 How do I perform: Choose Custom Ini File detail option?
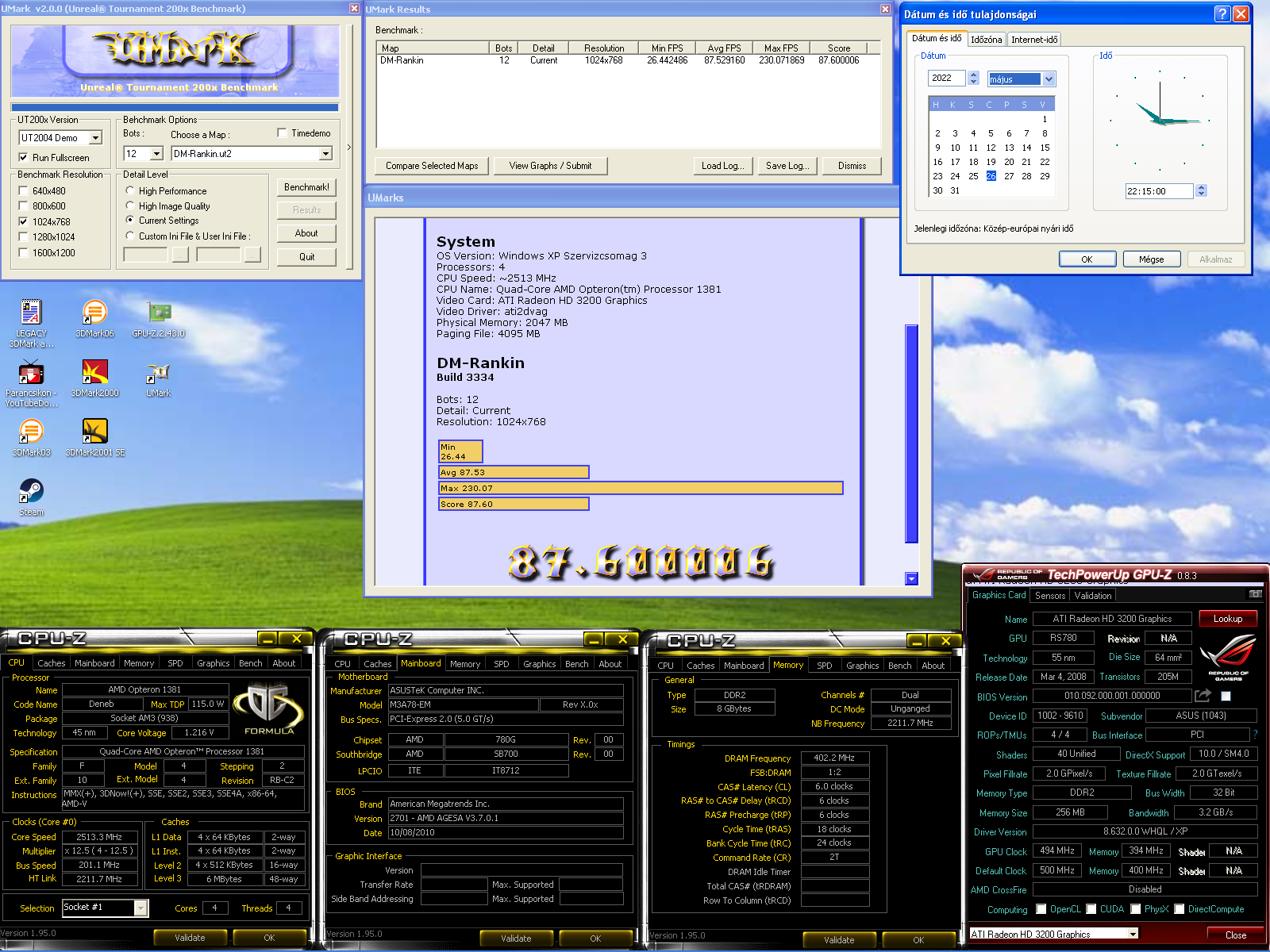(130, 236)
